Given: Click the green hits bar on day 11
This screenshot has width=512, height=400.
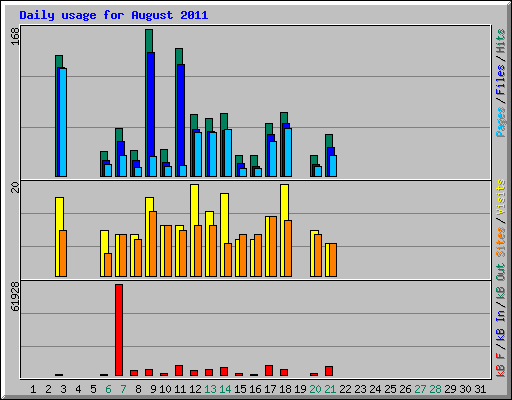Looking at the screenshot, I should pos(179,56).
